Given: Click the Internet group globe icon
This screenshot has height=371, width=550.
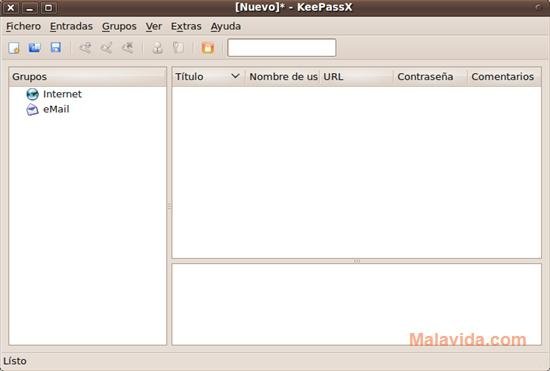Looking at the screenshot, I should pos(33,94).
